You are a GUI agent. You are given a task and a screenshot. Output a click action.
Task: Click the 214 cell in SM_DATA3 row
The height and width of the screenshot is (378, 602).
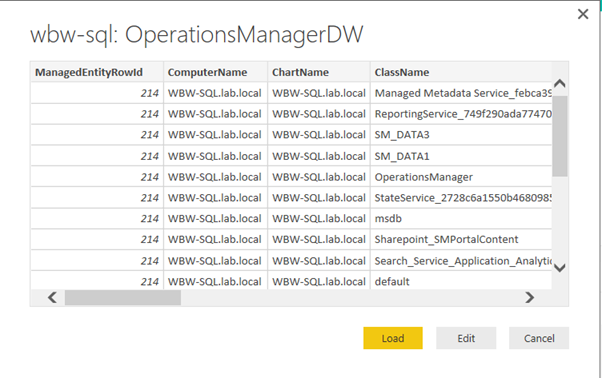pos(97,135)
